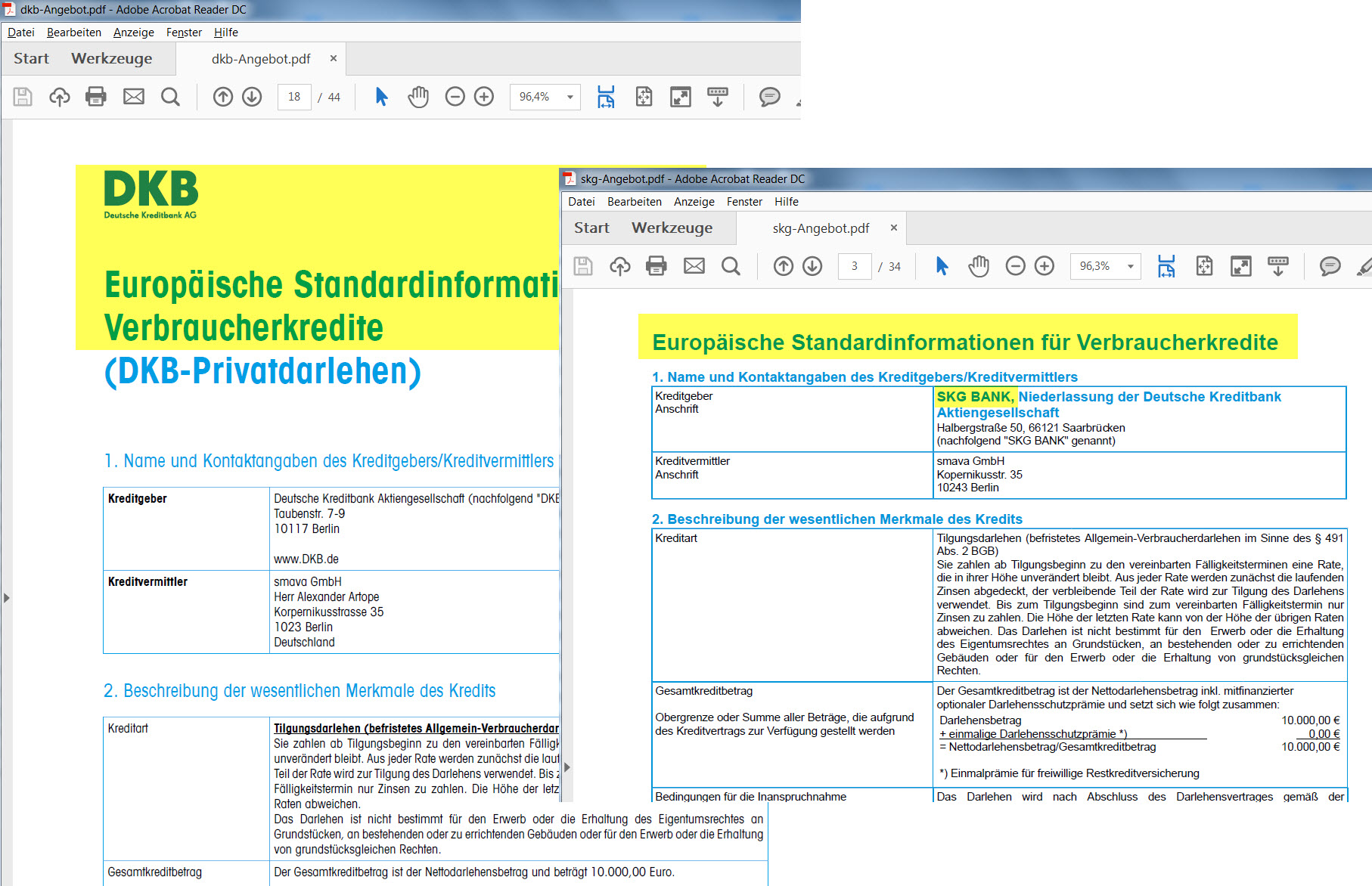Select the skg-Angebot.pdf document tab
The width and height of the screenshot is (1372, 886).
[821, 228]
